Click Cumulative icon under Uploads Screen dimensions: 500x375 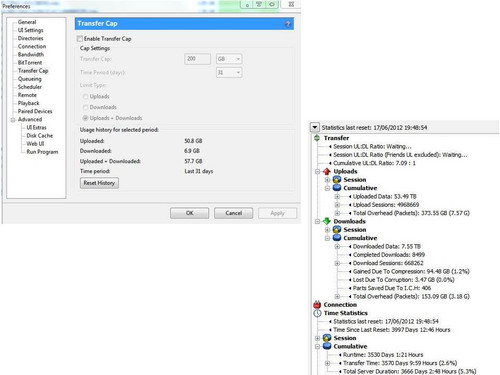click(337, 188)
